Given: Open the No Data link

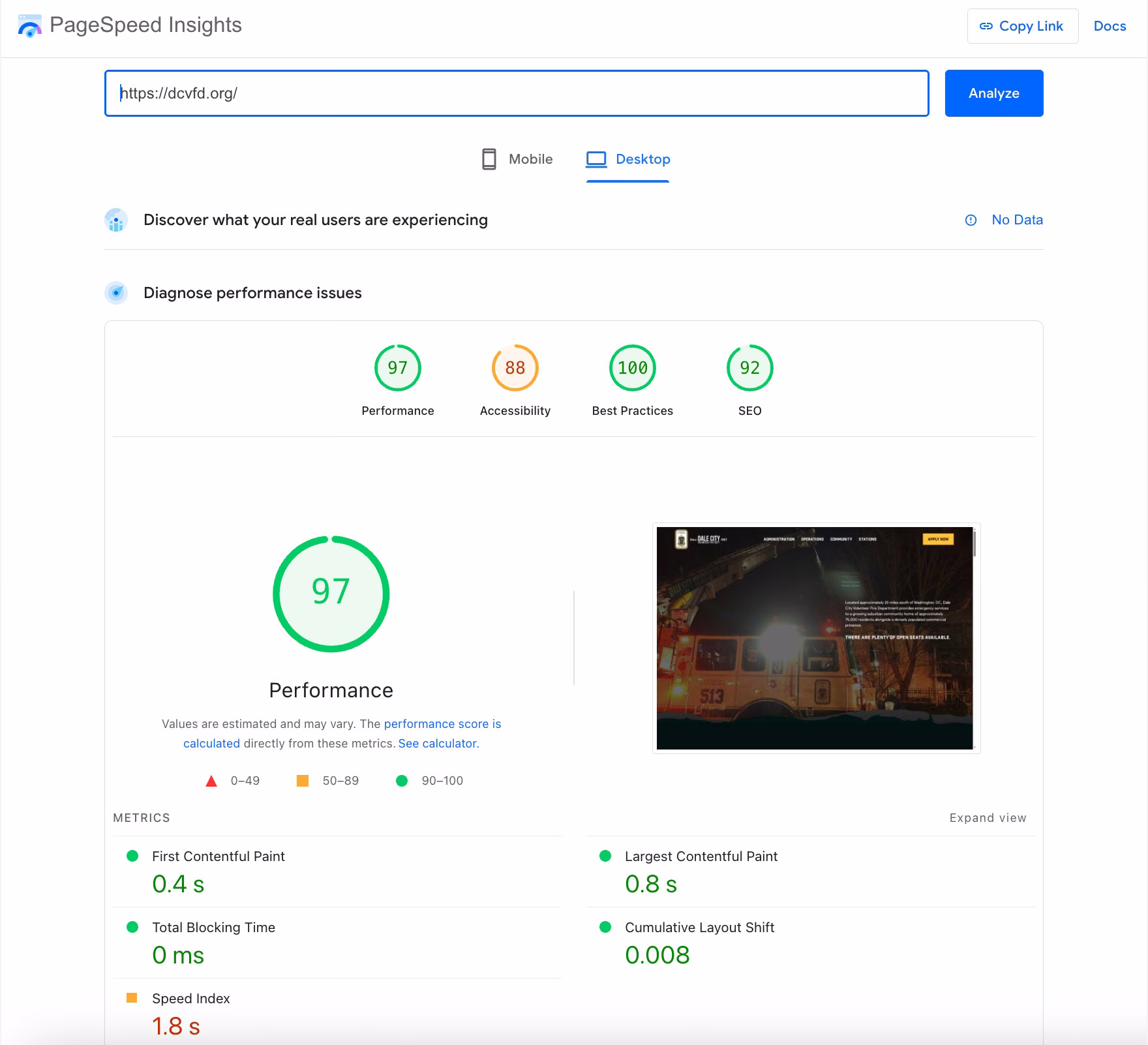Looking at the screenshot, I should point(1018,220).
